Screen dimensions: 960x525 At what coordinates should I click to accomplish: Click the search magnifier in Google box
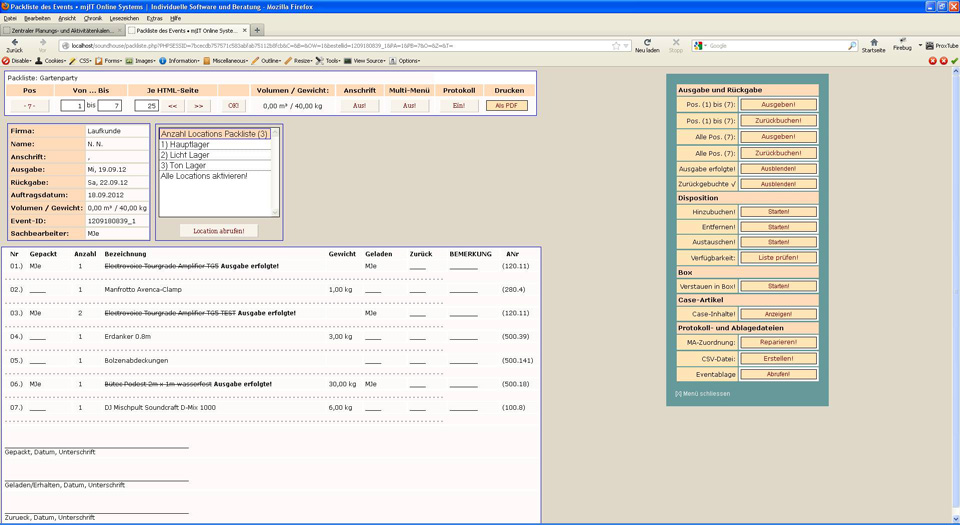[852, 46]
